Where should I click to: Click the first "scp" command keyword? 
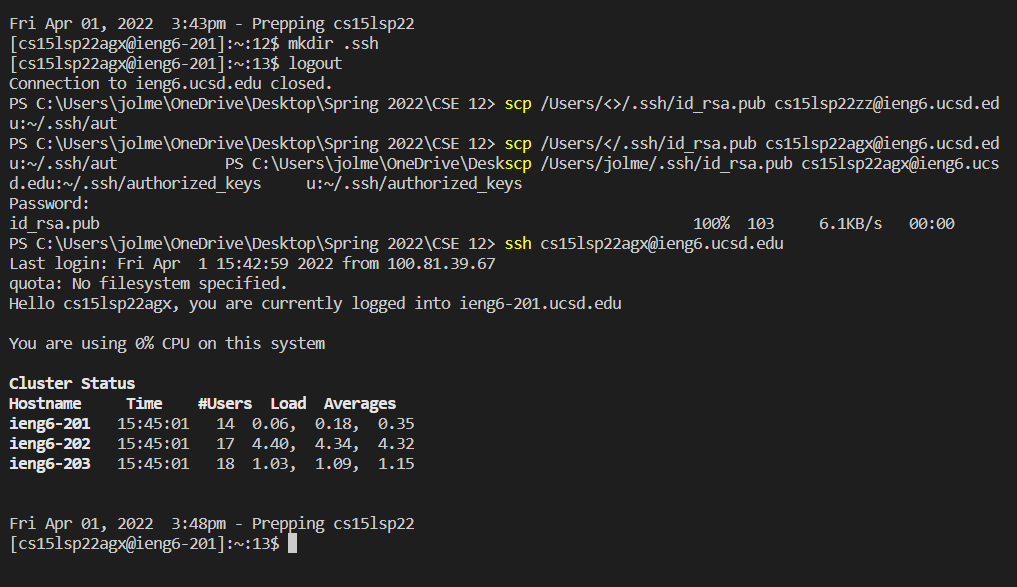pyautogui.click(x=519, y=103)
